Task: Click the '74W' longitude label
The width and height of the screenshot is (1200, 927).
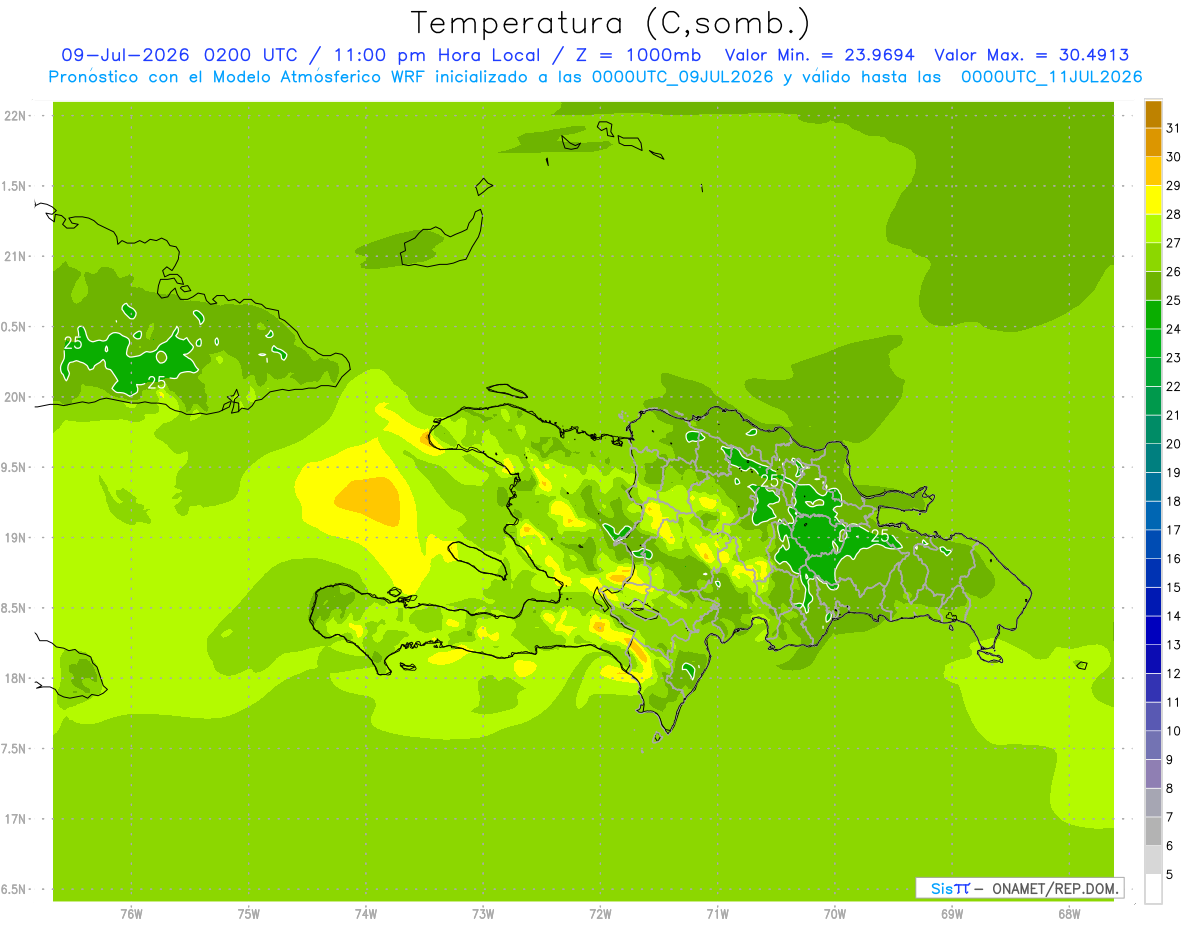Action: (366, 913)
